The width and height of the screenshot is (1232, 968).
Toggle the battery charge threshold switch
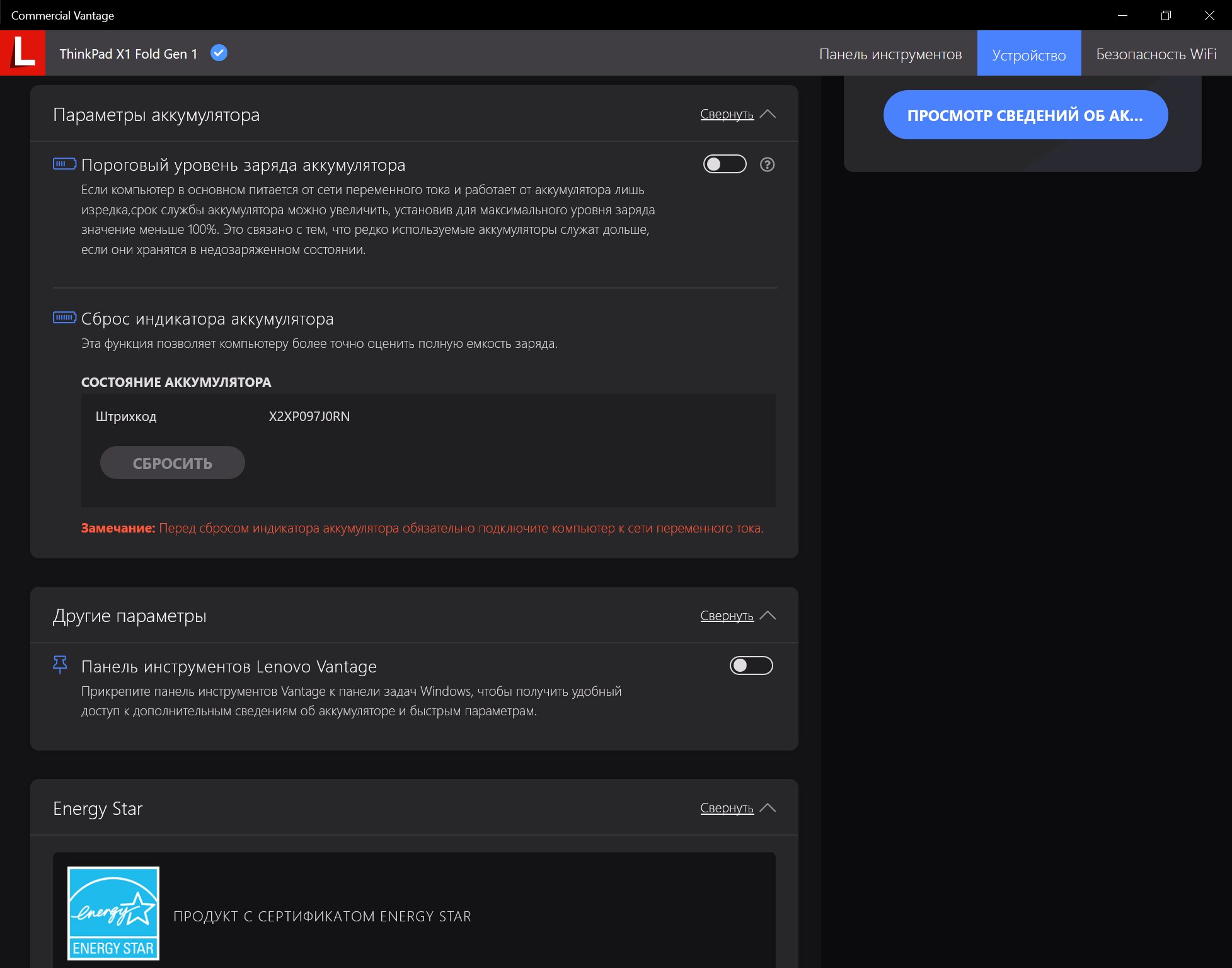725,164
